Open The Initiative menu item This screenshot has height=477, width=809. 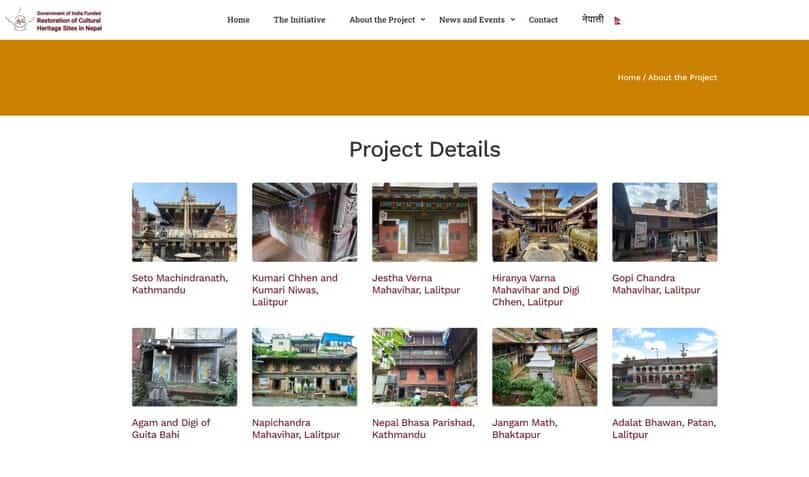coord(299,20)
